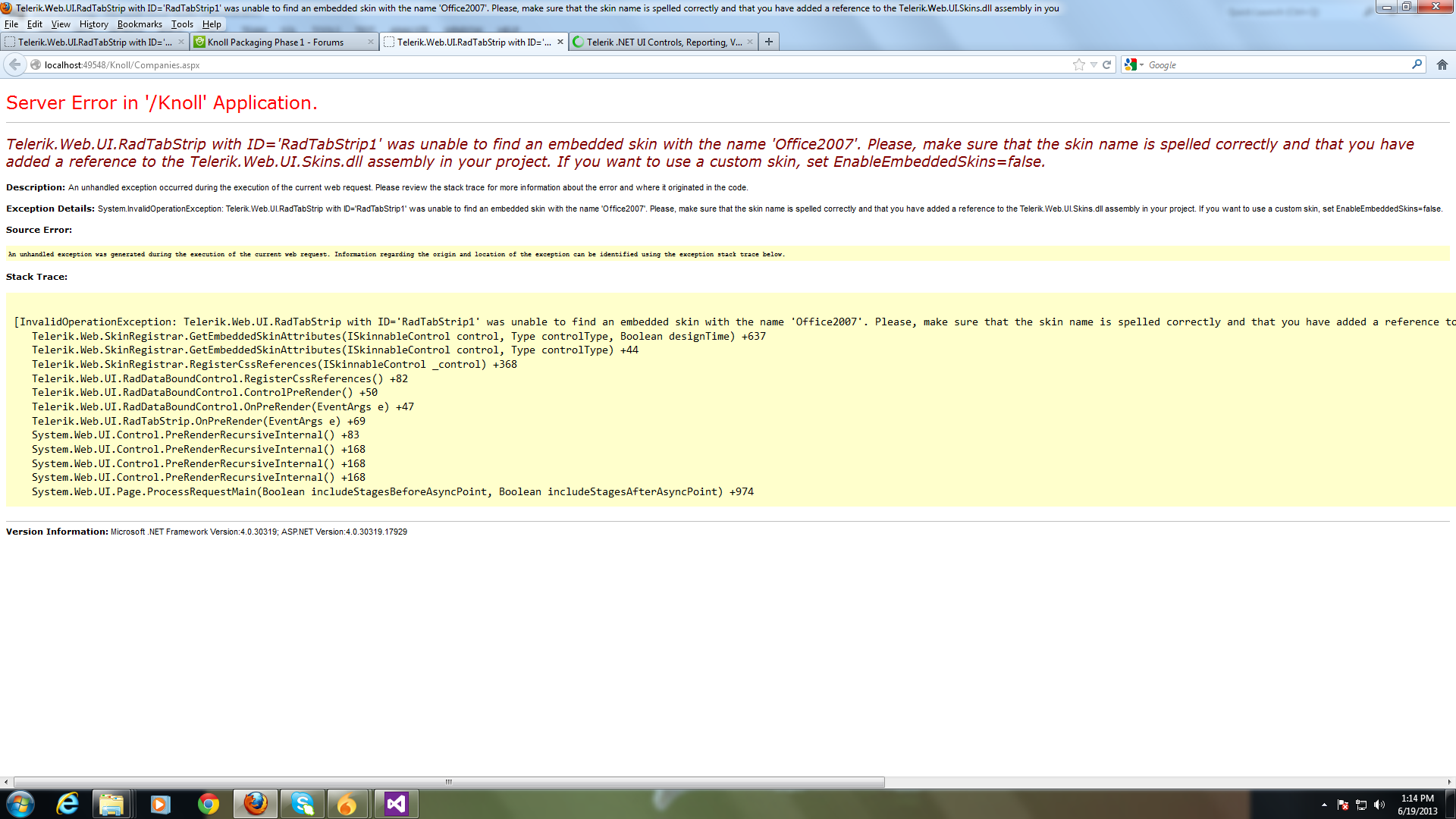This screenshot has width=1456, height=819.
Task: Open the Bookmarks menu
Action: [x=140, y=24]
